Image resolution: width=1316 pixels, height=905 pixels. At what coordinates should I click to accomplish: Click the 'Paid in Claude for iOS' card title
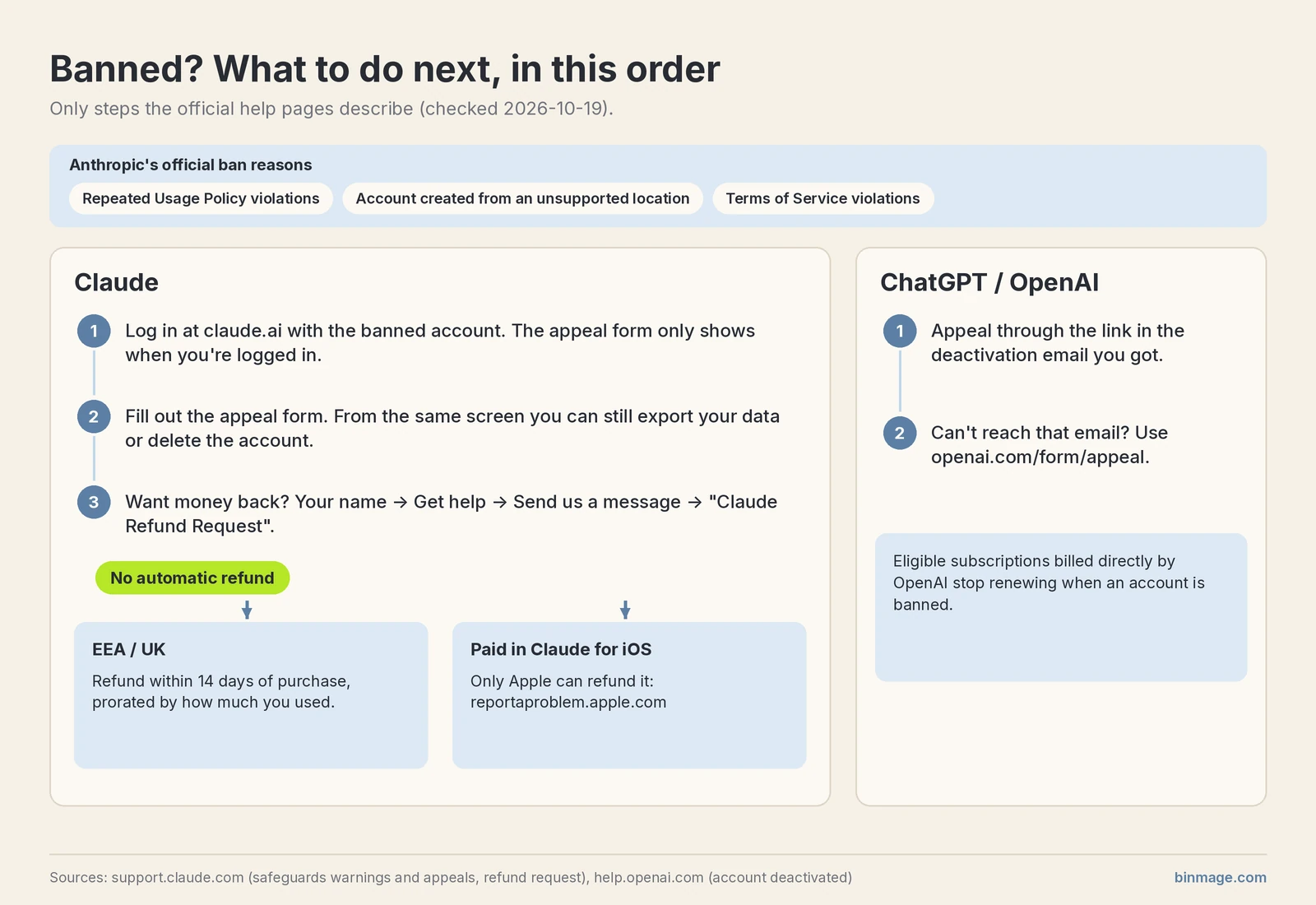(x=561, y=649)
